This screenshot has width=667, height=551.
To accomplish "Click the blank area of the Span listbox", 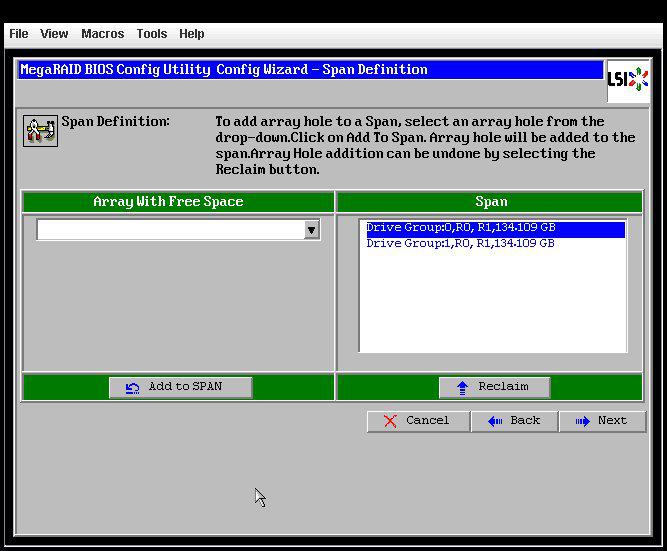I will pyautogui.click(x=492, y=300).
